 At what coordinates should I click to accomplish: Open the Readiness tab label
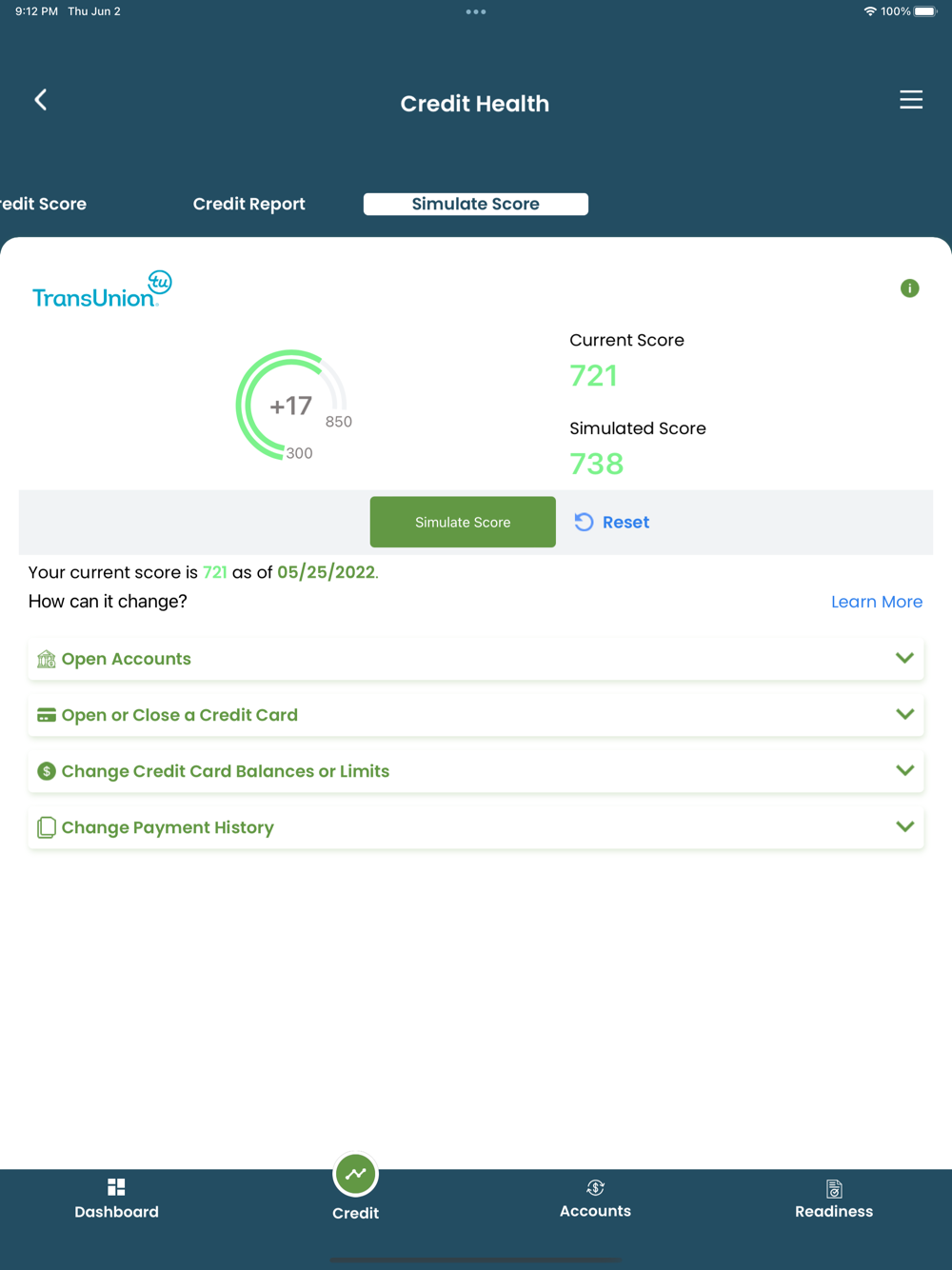click(834, 1211)
